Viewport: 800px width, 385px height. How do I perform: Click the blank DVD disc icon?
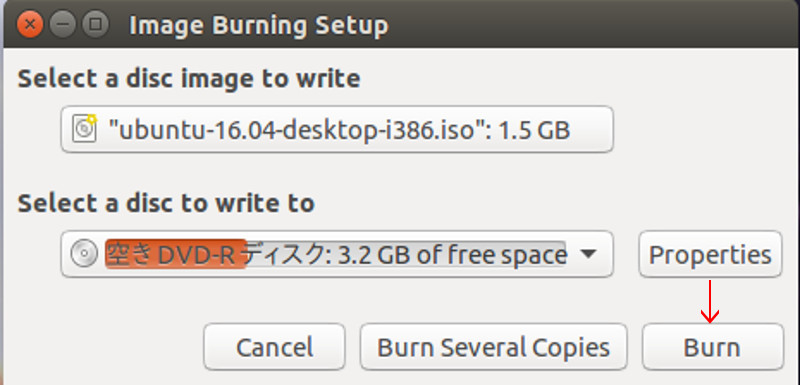[84, 253]
